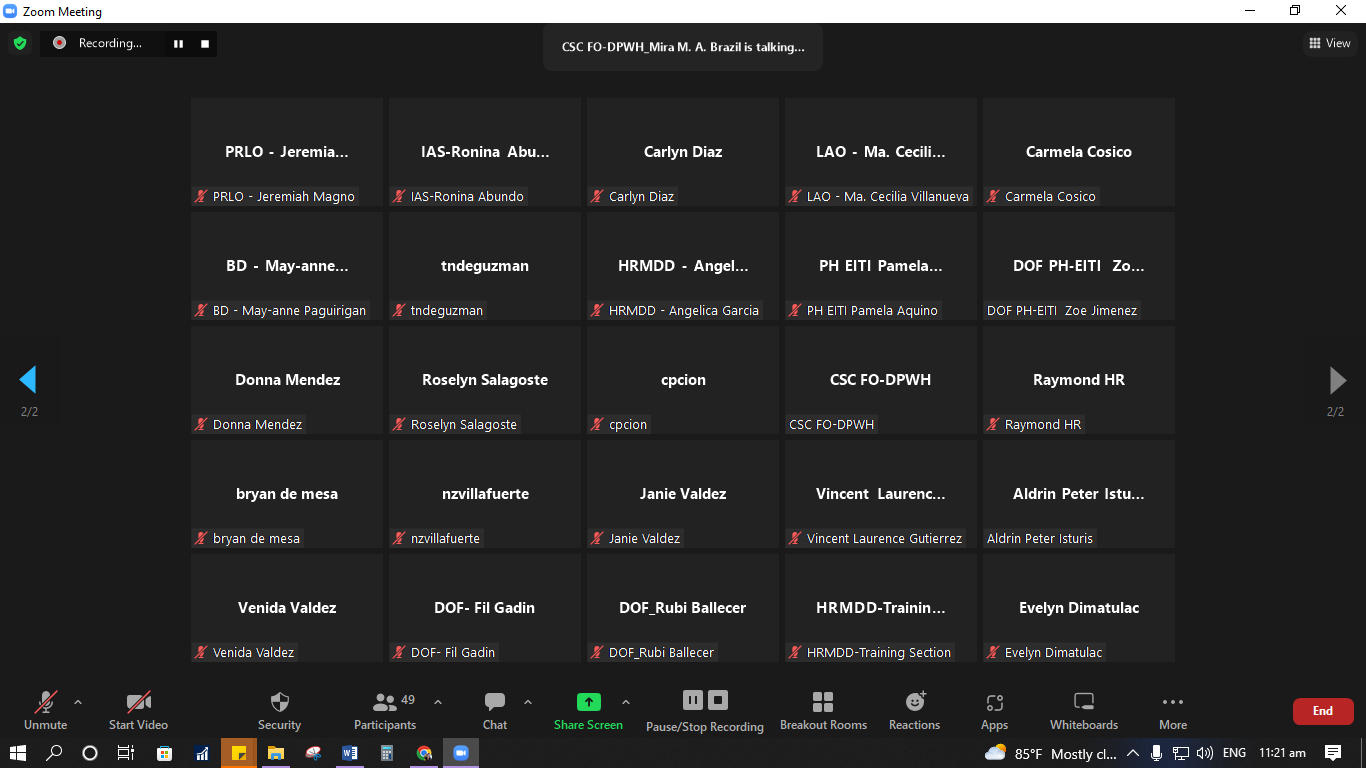Click the Aldrin Peter Isturis name label
The width and height of the screenshot is (1366, 768).
click(x=1040, y=538)
